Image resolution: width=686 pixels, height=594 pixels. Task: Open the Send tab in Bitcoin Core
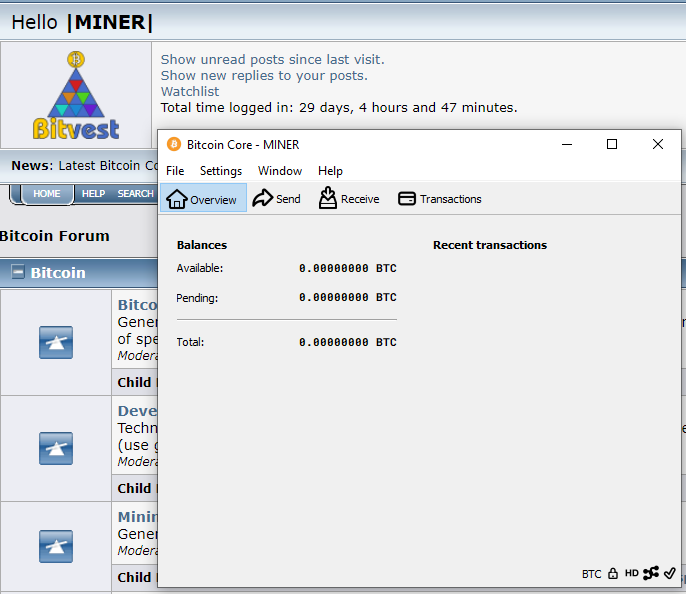[x=276, y=199]
